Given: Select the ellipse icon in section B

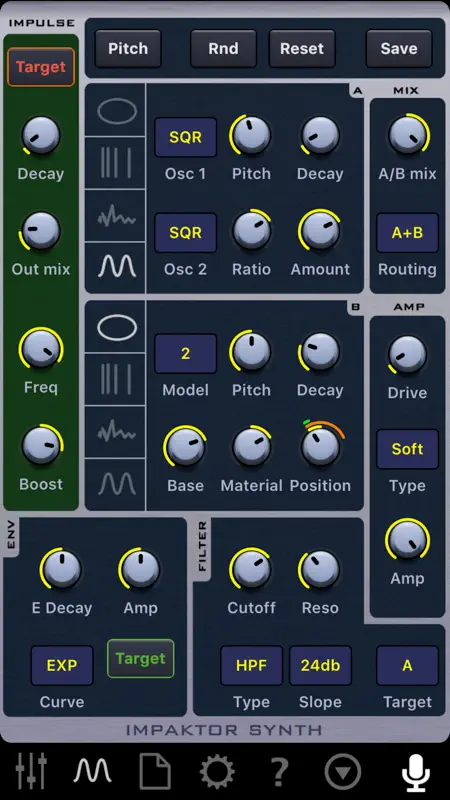Looking at the screenshot, I should (x=117, y=328).
